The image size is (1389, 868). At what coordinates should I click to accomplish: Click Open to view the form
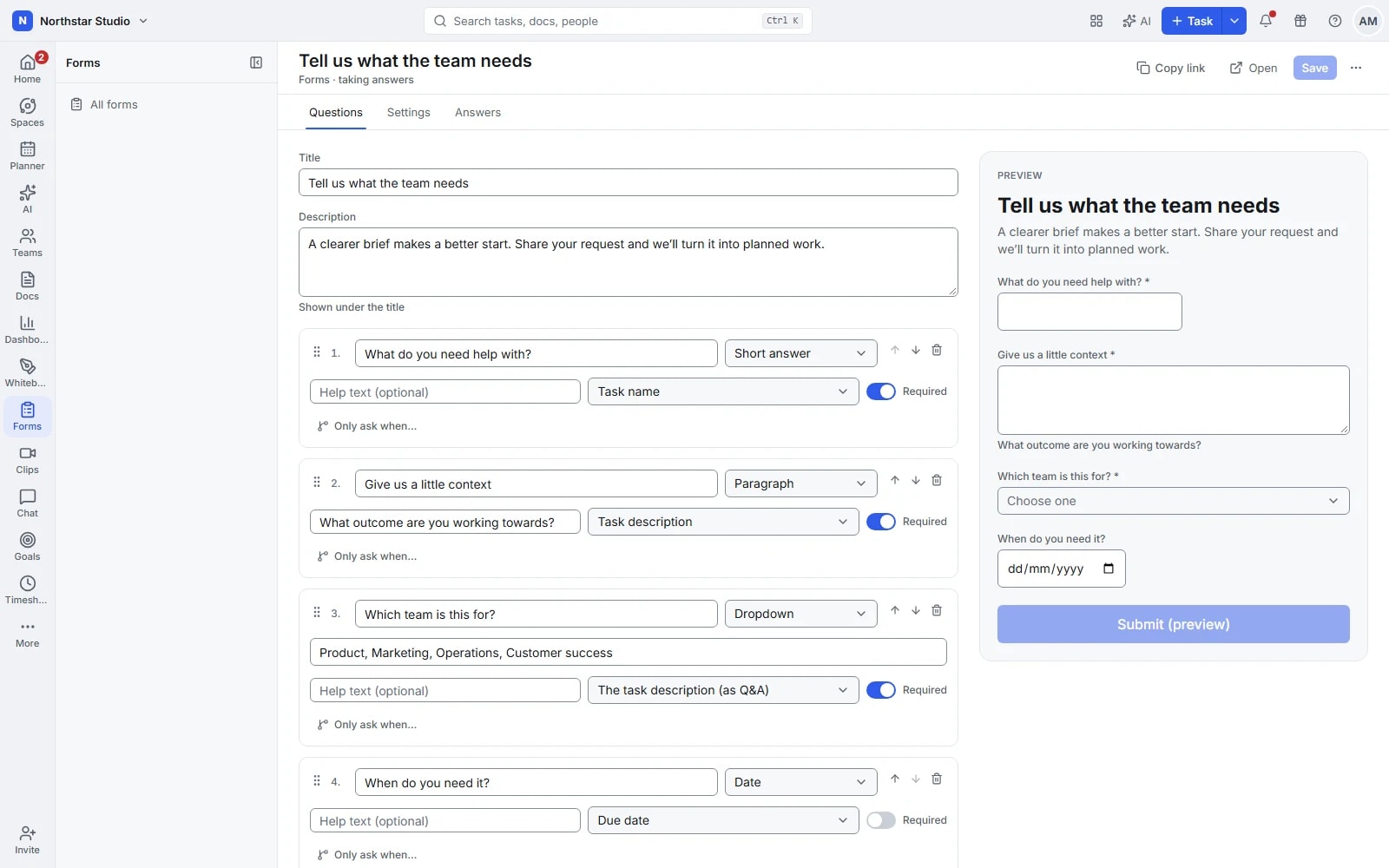(x=1254, y=68)
